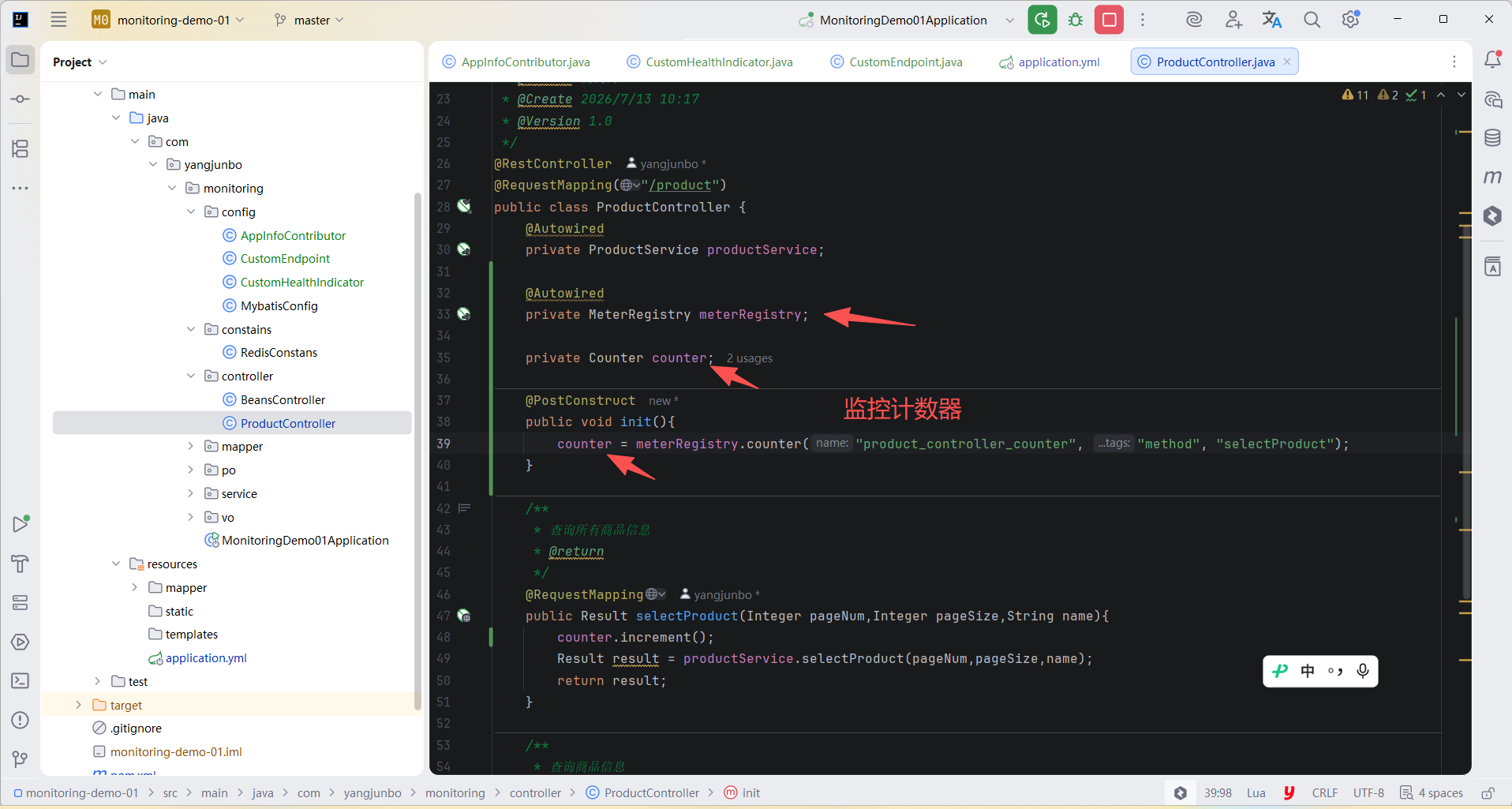Viewport: 1512px width, 809px height.
Task: Open the AI assistant swirl icon in toolbar
Action: [1194, 20]
